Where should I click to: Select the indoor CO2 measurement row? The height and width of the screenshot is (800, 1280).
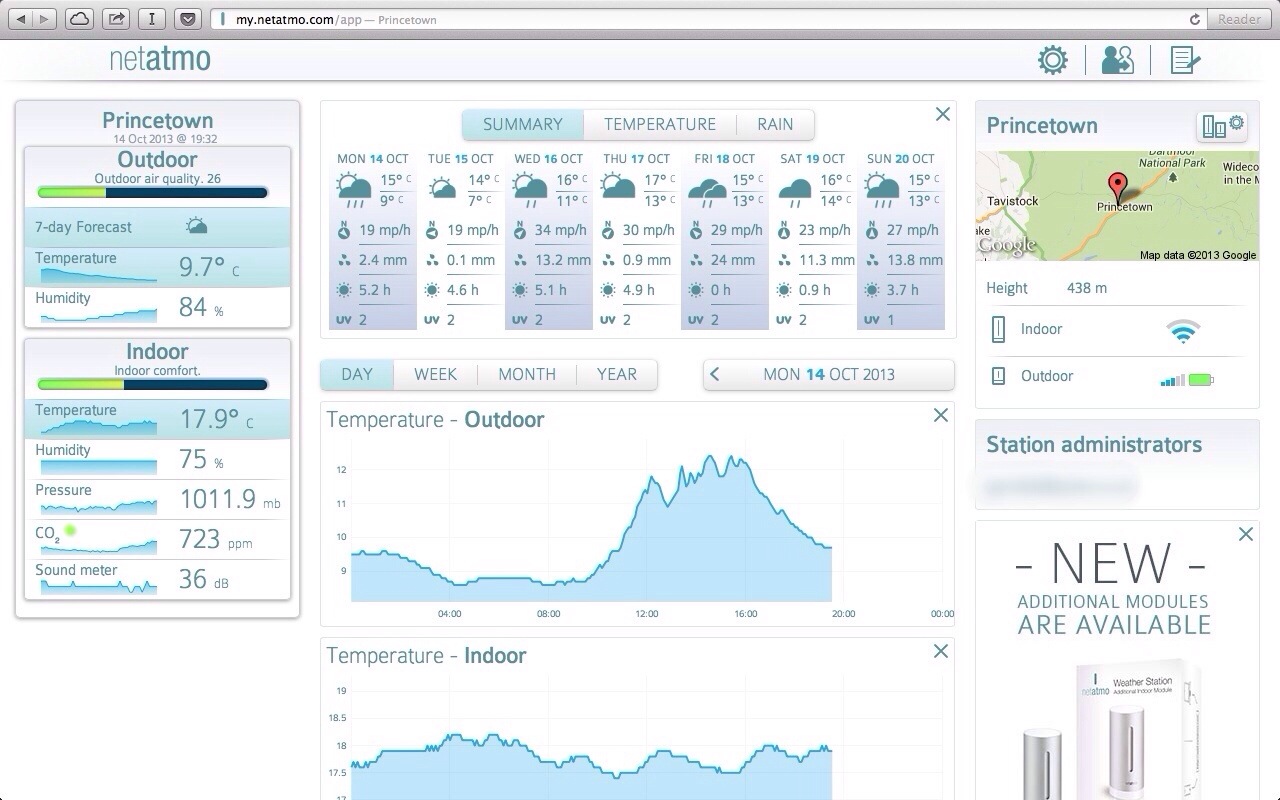click(157, 539)
